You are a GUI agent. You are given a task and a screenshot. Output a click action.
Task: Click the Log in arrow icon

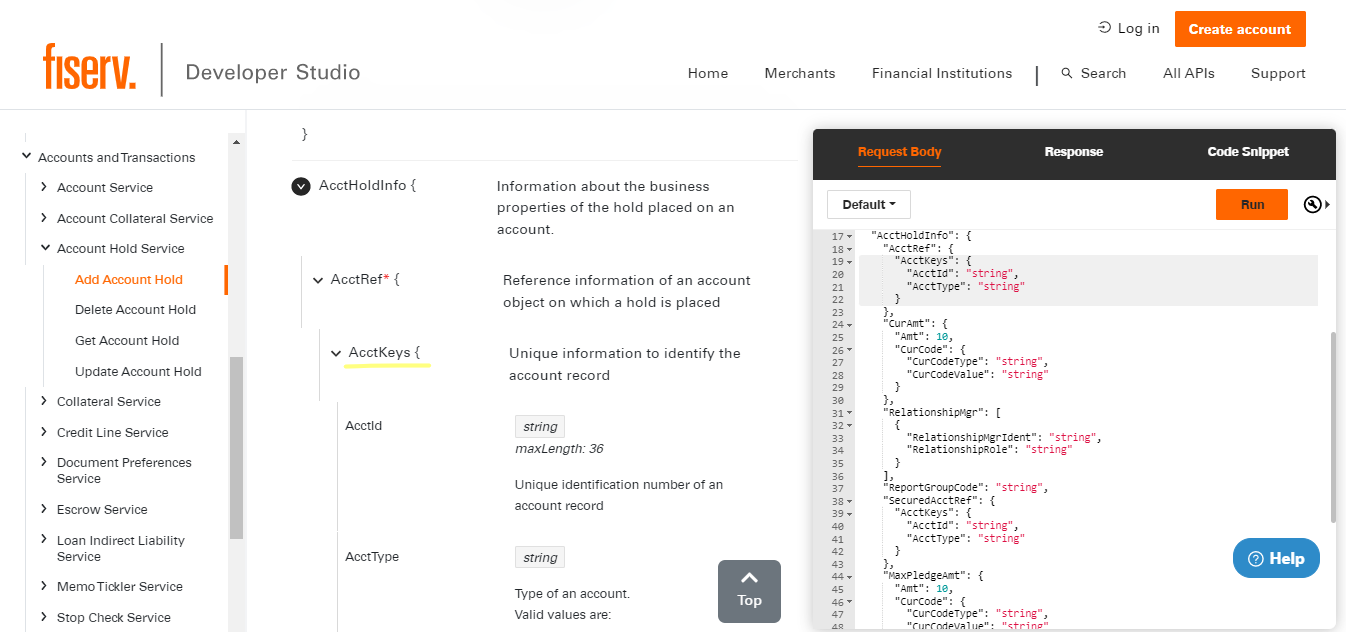point(1104,28)
